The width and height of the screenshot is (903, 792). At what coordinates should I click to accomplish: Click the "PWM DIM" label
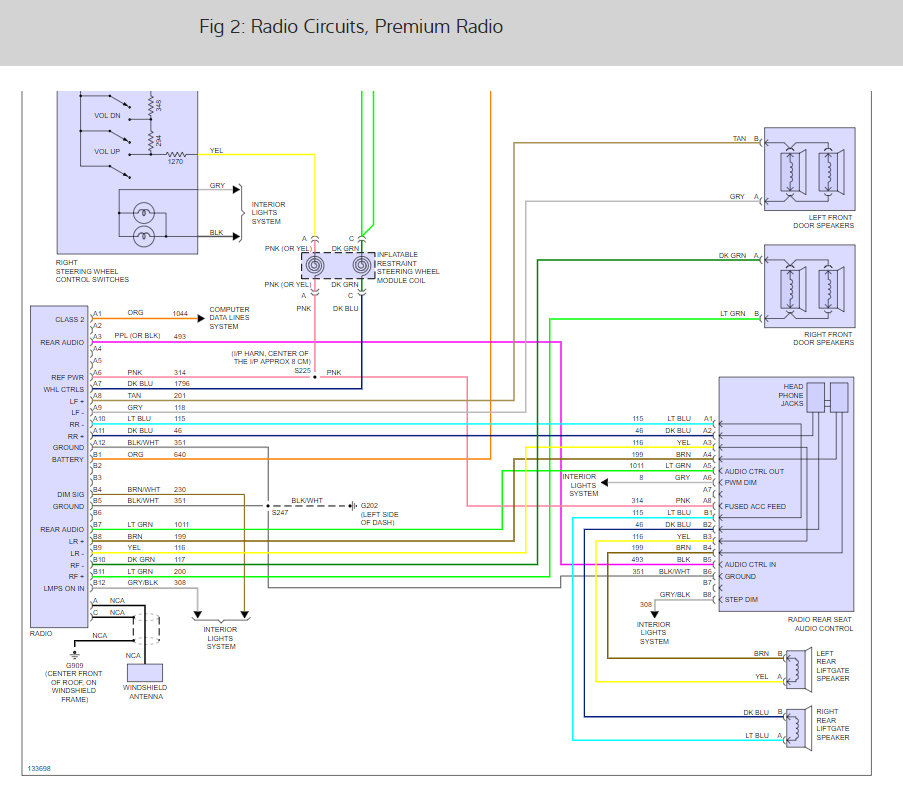pos(741,483)
